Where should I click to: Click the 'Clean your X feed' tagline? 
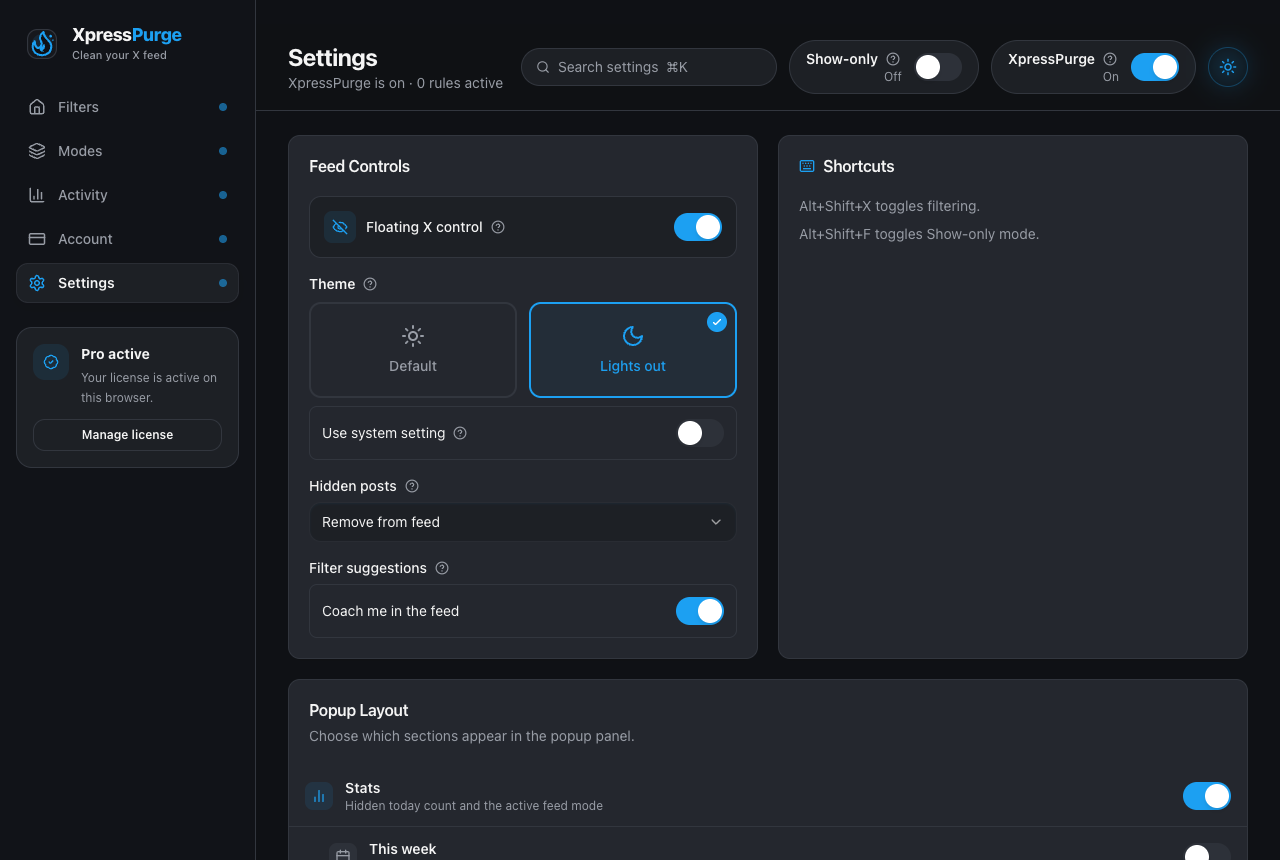pyautogui.click(x=119, y=55)
